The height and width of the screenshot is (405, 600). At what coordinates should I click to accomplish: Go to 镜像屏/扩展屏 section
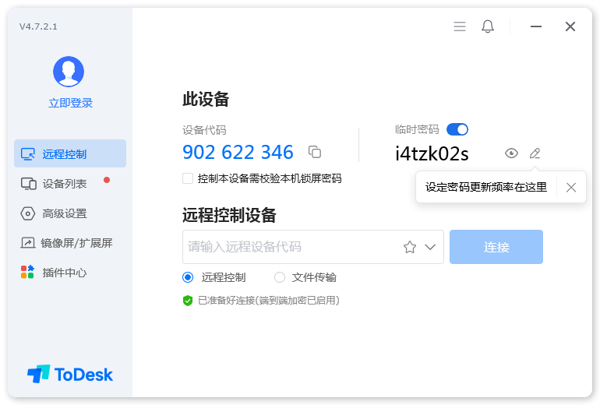(70, 242)
